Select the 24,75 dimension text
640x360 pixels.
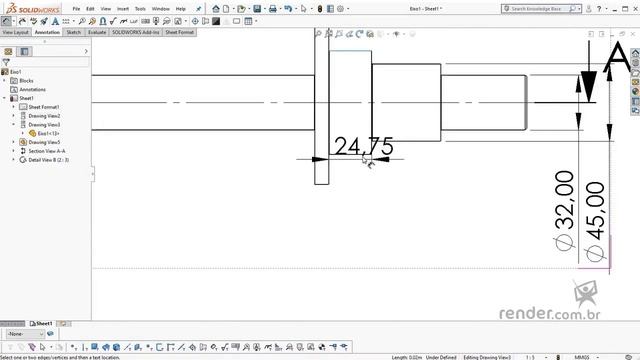point(364,146)
